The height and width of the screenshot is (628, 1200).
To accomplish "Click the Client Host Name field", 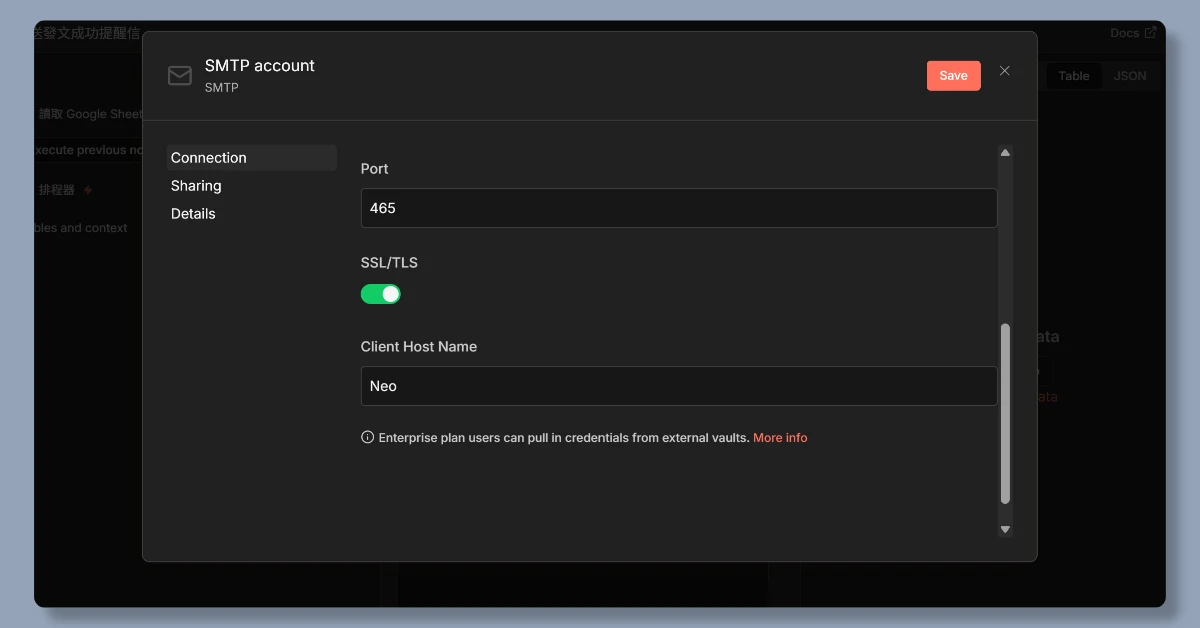I will [x=679, y=386].
